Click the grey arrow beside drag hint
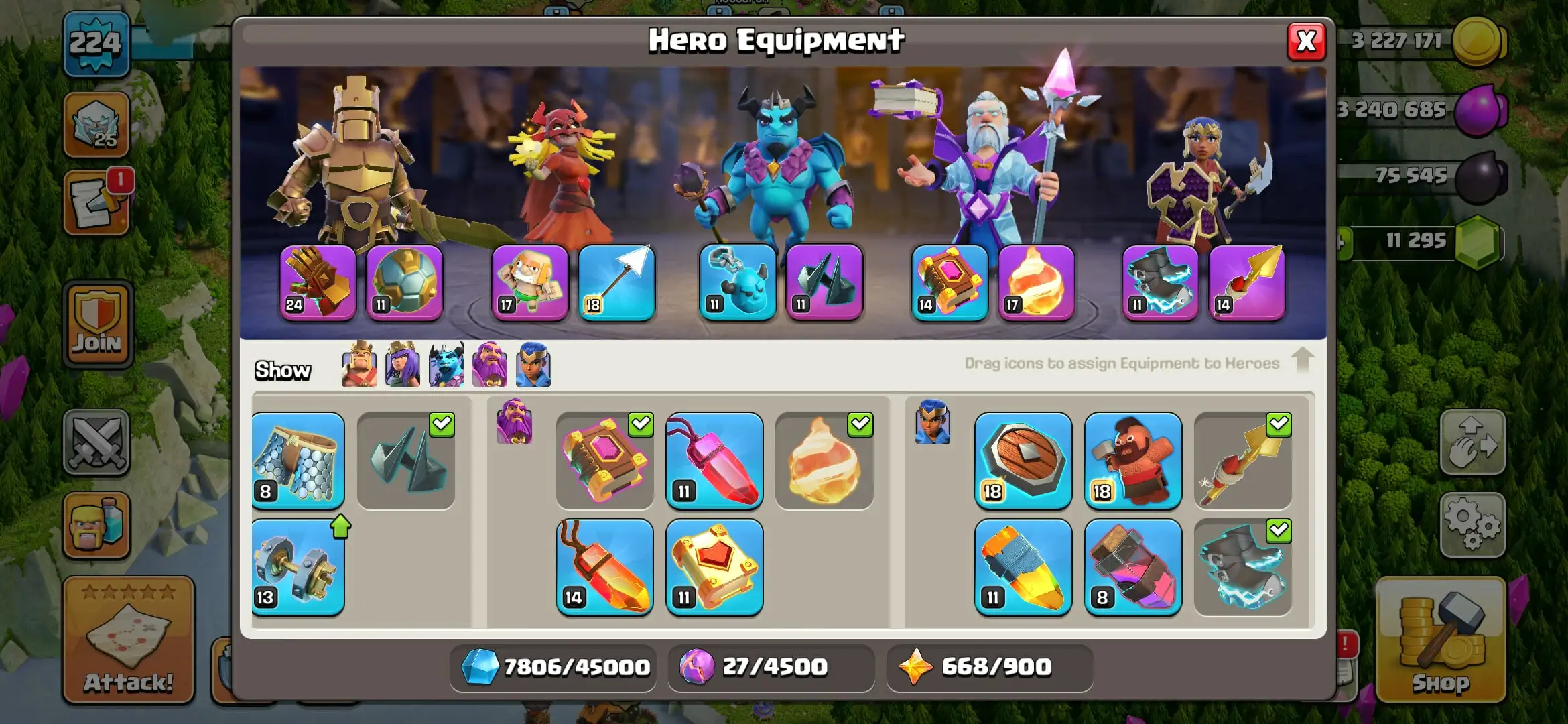The height and width of the screenshot is (724, 1568). [x=1302, y=361]
